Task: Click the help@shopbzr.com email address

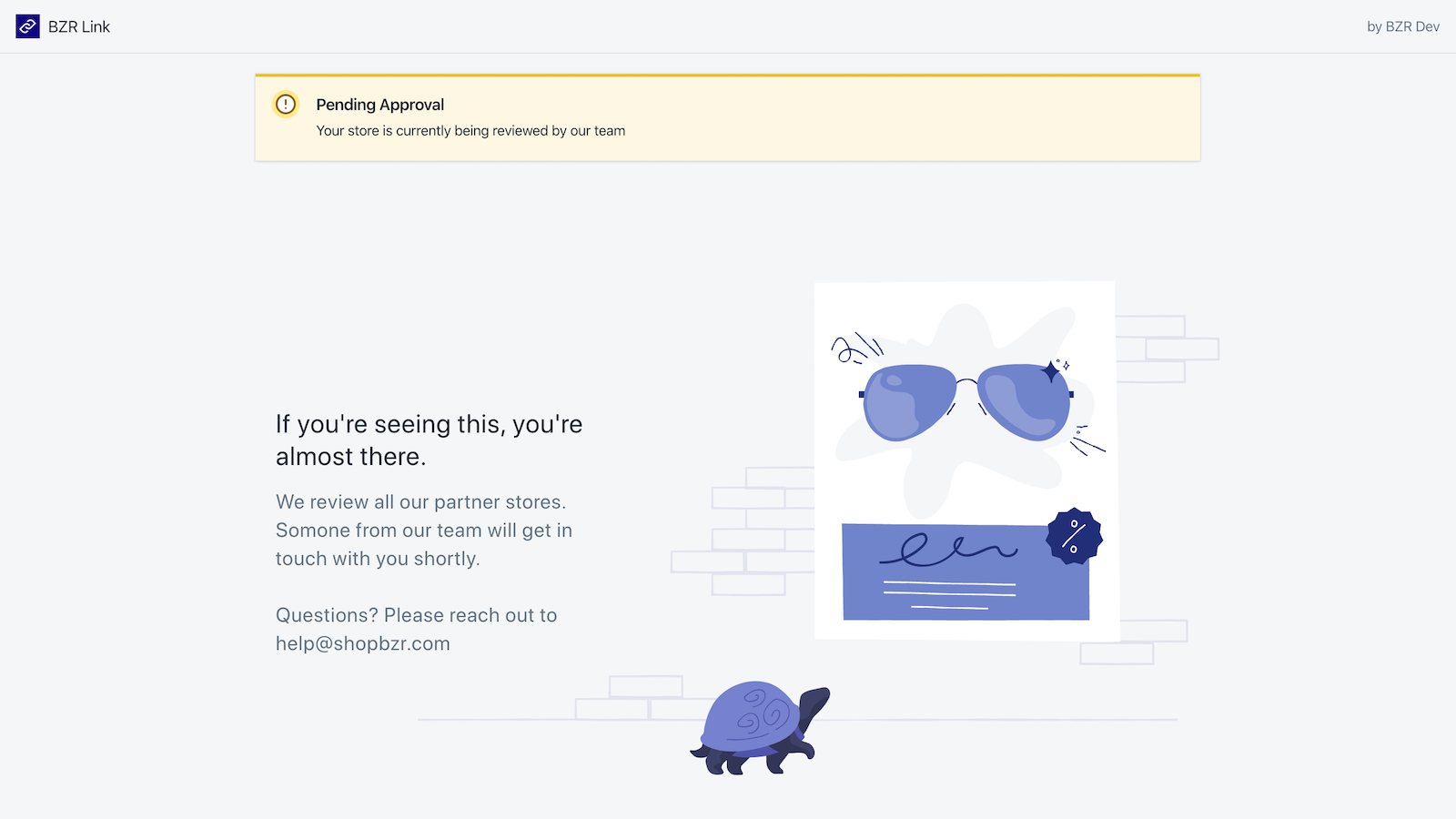Action: click(x=363, y=643)
